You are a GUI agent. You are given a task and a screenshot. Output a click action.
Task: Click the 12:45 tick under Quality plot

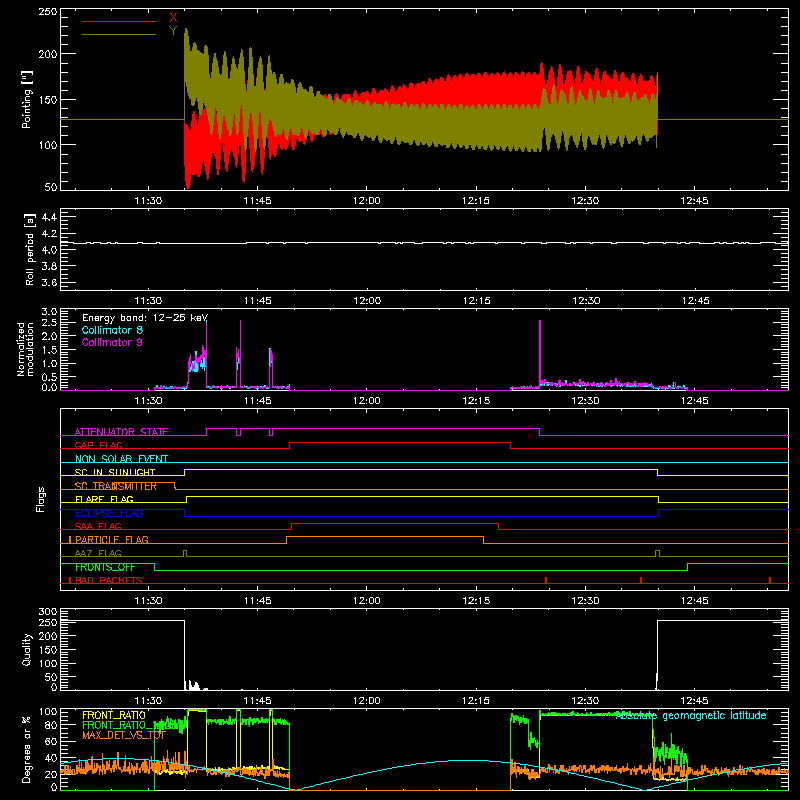point(694,701)
